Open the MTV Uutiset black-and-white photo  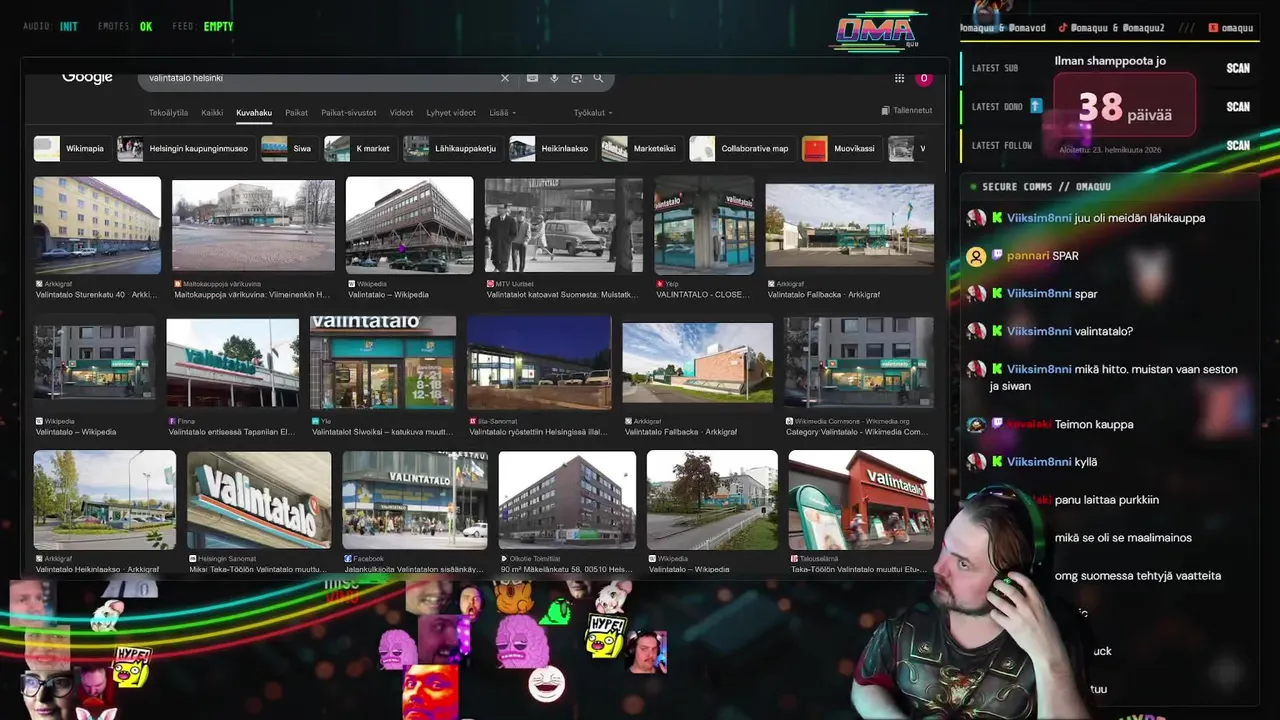click(563, 225)
